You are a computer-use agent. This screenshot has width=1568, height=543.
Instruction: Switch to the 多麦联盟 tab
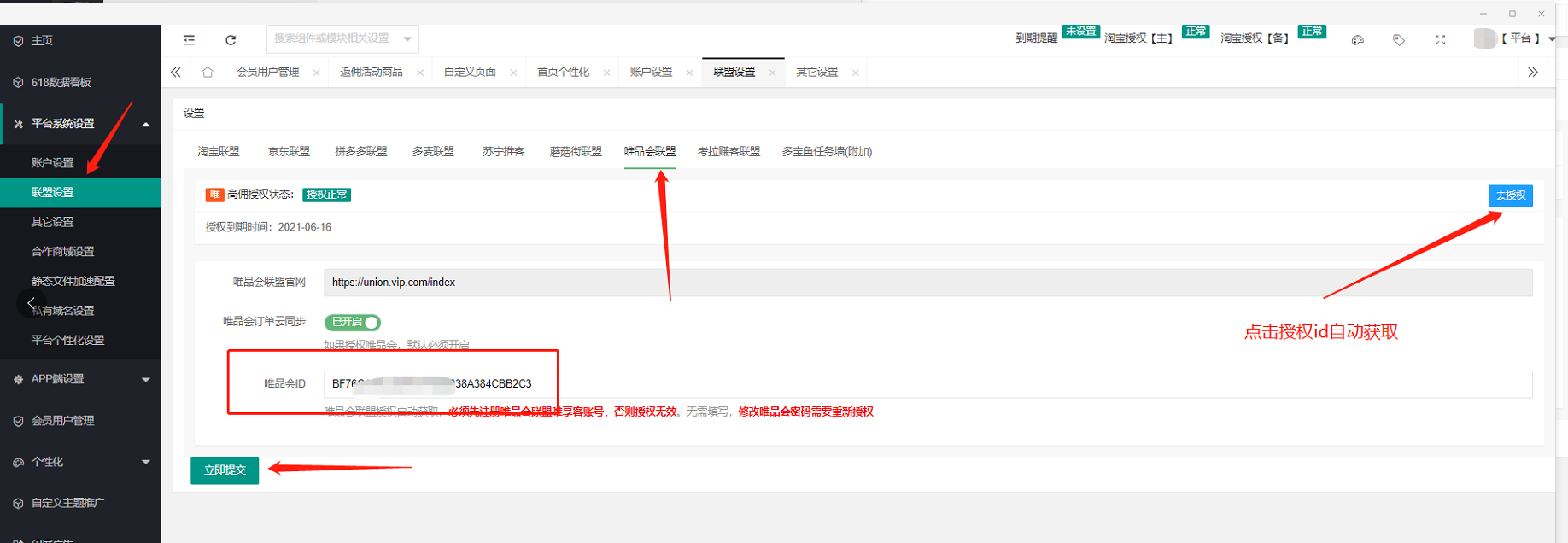[433, 151]
